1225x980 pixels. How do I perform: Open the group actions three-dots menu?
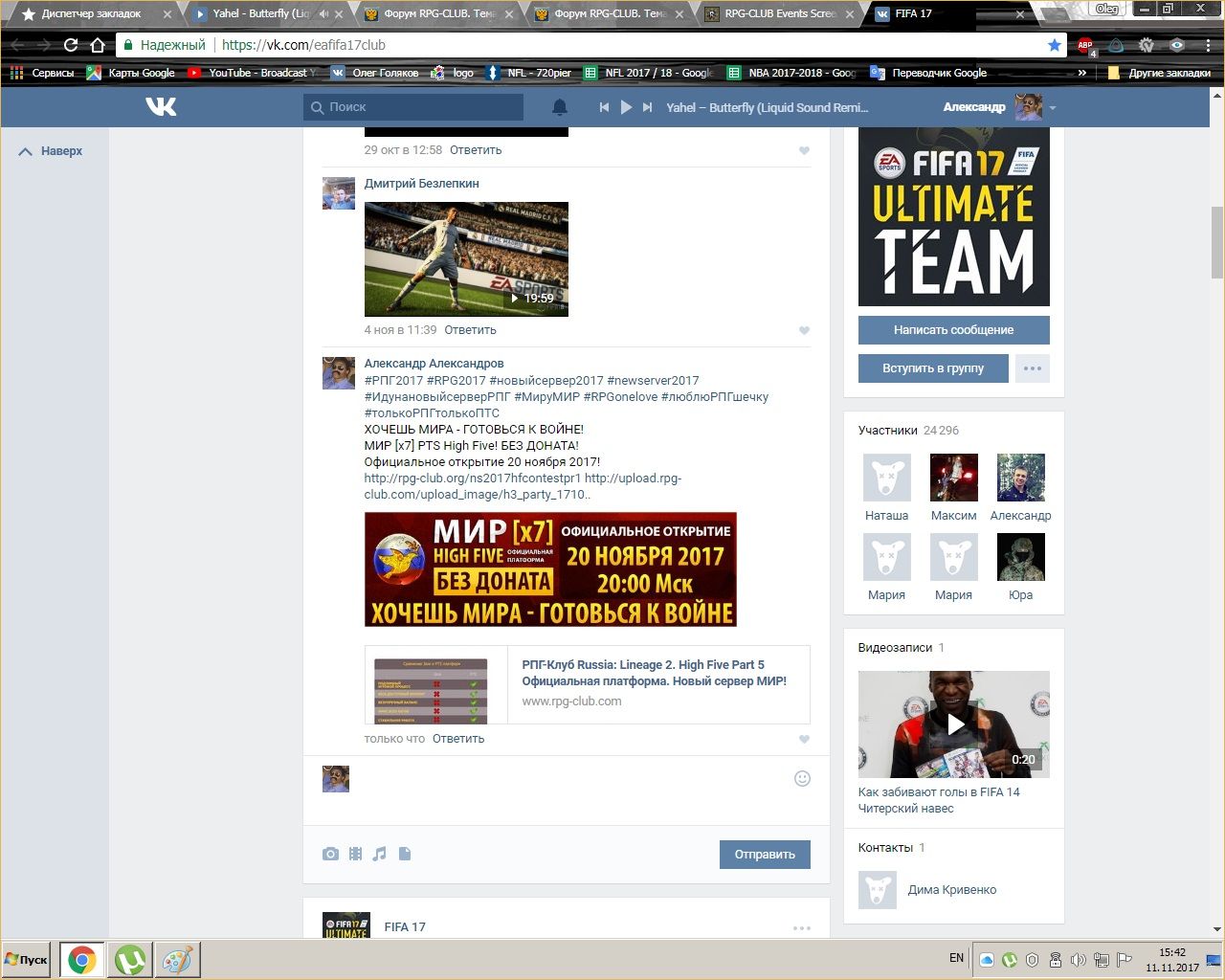tap(1032, 368)
